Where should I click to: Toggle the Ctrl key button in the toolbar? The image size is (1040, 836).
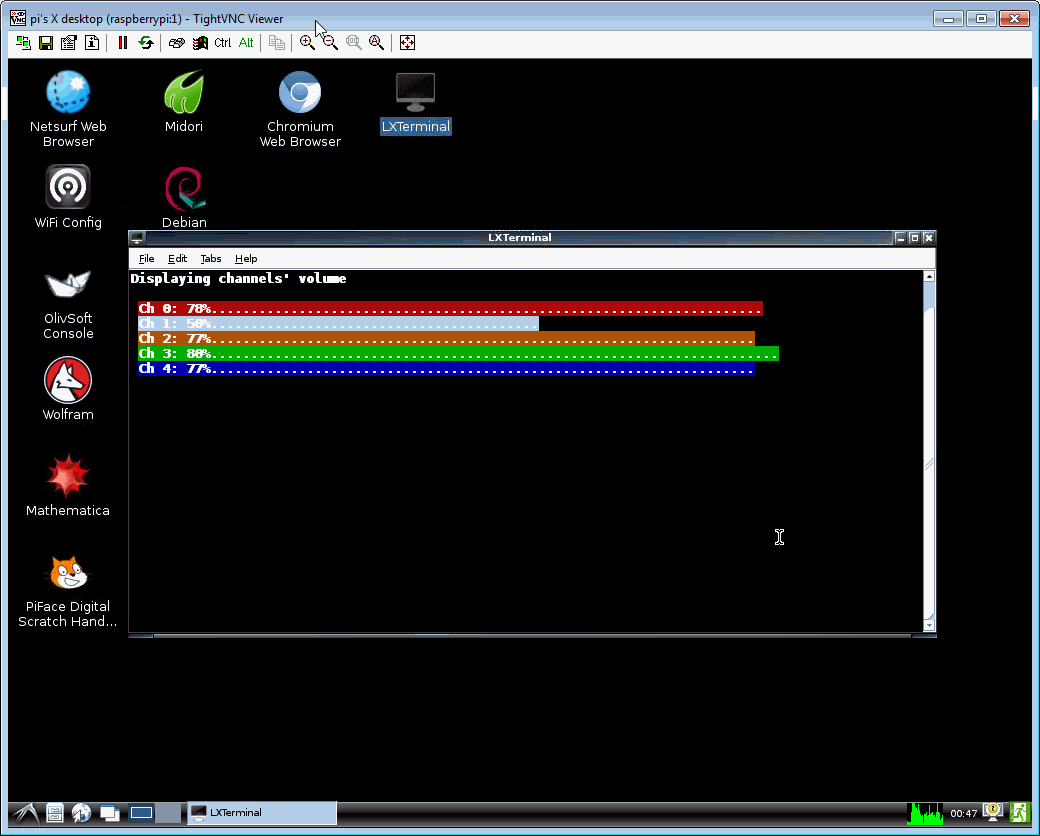coord(222,43)
